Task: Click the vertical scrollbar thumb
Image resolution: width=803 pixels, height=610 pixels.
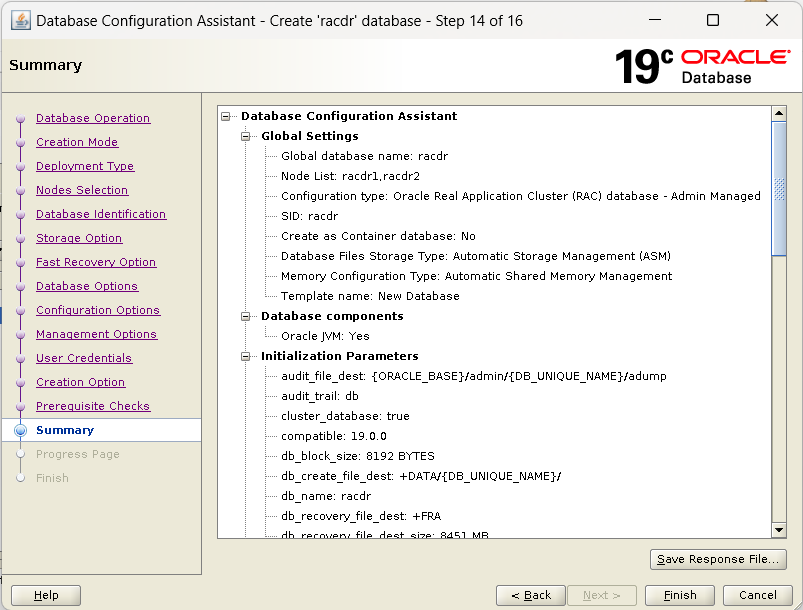Action: pyautogui.click(x=779, y=188)
